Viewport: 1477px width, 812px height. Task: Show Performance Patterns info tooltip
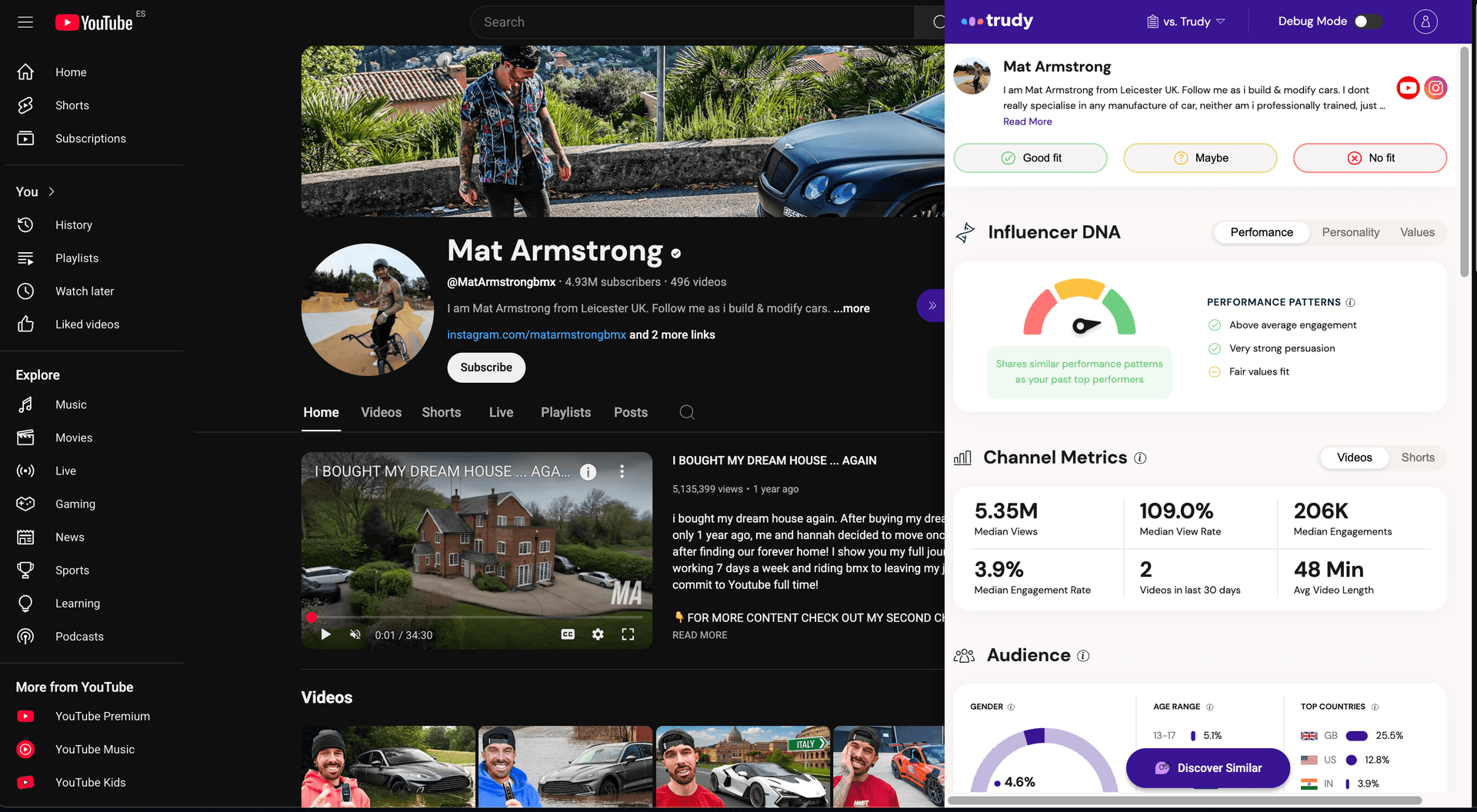pos(1350,302)
